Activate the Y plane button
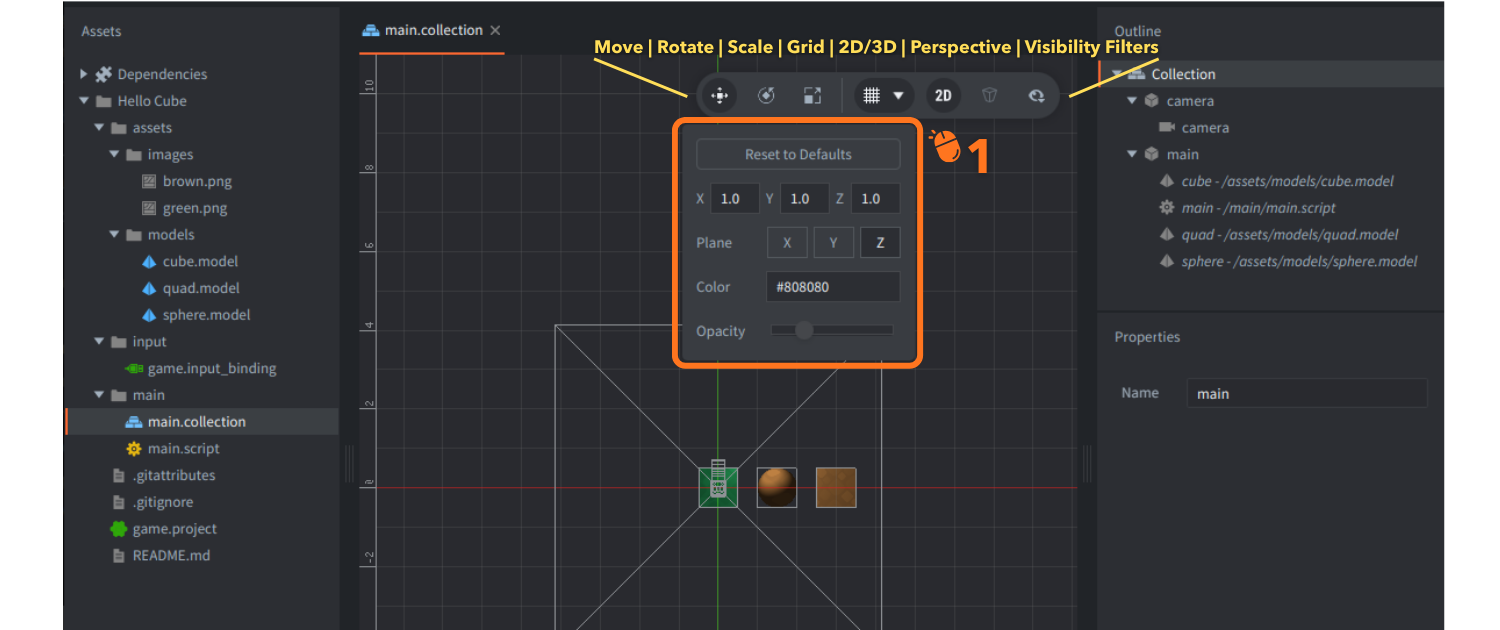This screenshot has width=1500, height=630. [x=834, y=242]
